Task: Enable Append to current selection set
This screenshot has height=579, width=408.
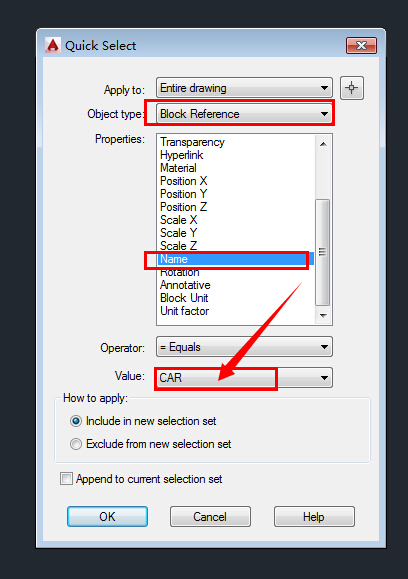Action: coord(66,479)
